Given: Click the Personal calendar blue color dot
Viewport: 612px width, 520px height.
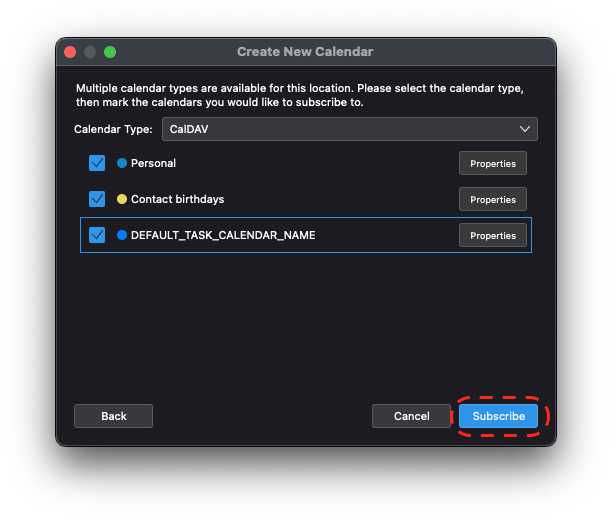Looking at the screenshot, I should pos(122,163).
